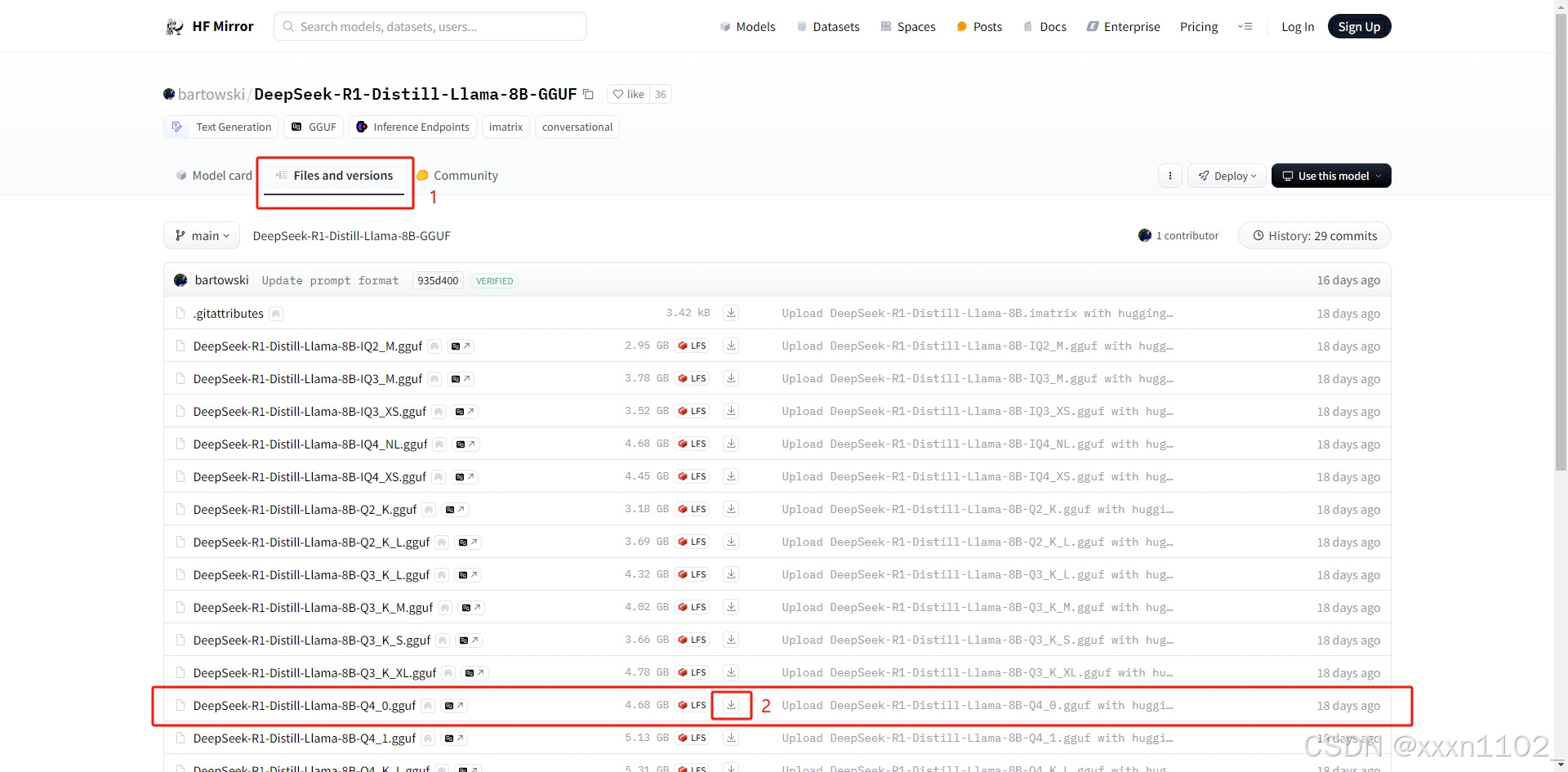Open Datasets in the top navigation
1568x772 pixels.
point(828,26)
